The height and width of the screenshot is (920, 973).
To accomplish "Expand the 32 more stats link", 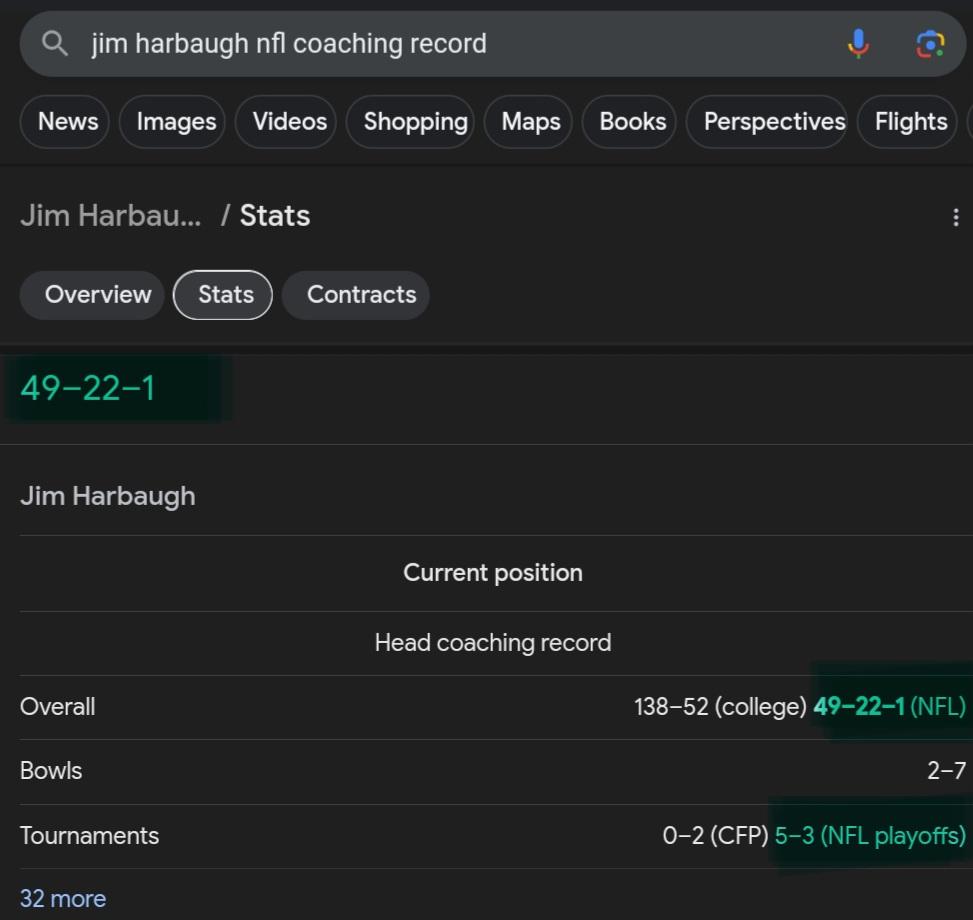I will [x=63, y=899].
